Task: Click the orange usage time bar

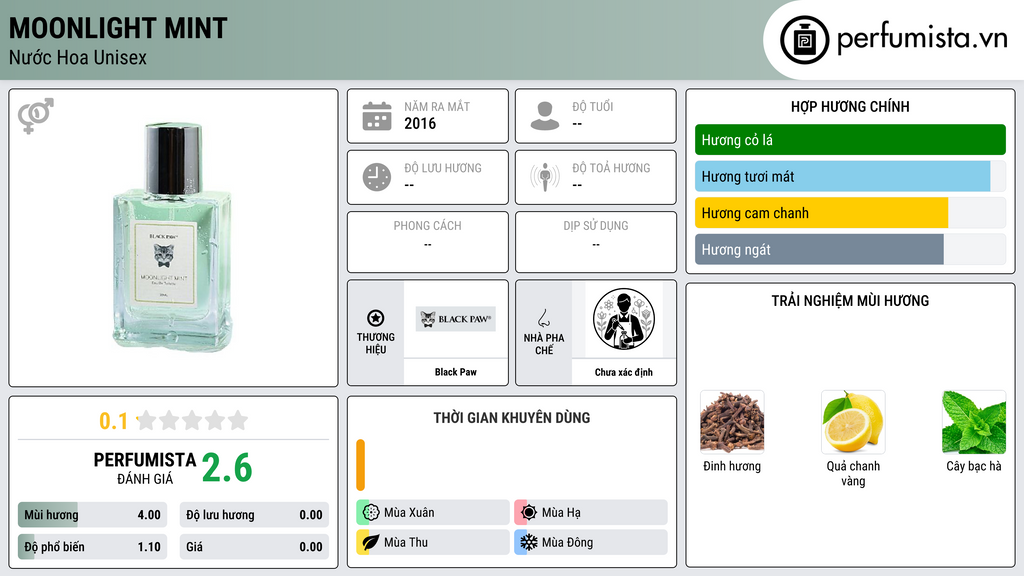Action: pos(360,465)
